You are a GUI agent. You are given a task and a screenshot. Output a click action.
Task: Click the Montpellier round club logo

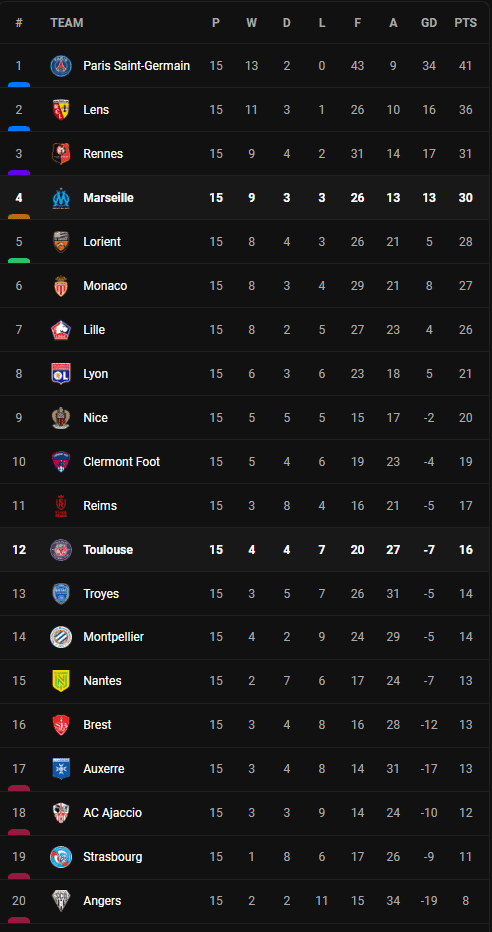tap(61, 637)
